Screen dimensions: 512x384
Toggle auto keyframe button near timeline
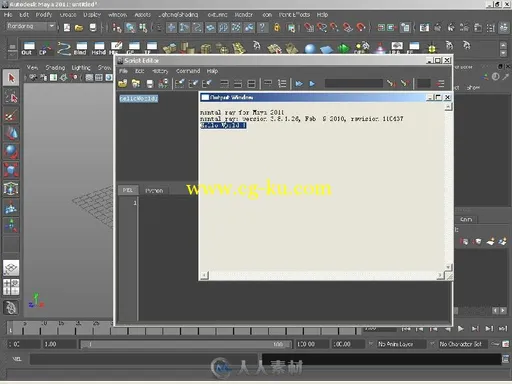(x=495, y=344)
